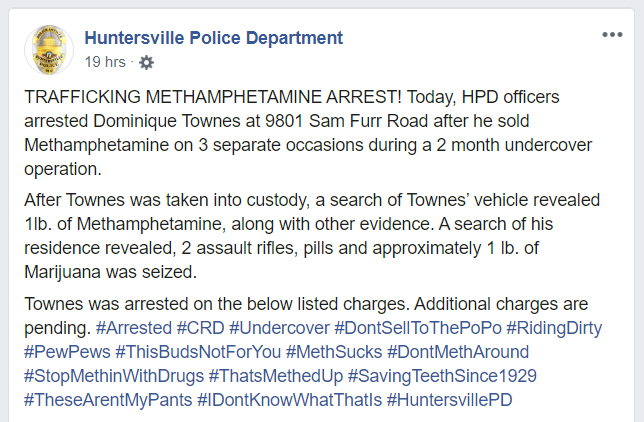Select the #ThisBudsNotForYou hashtag
The image size is (644, 422).
(198, 352)
